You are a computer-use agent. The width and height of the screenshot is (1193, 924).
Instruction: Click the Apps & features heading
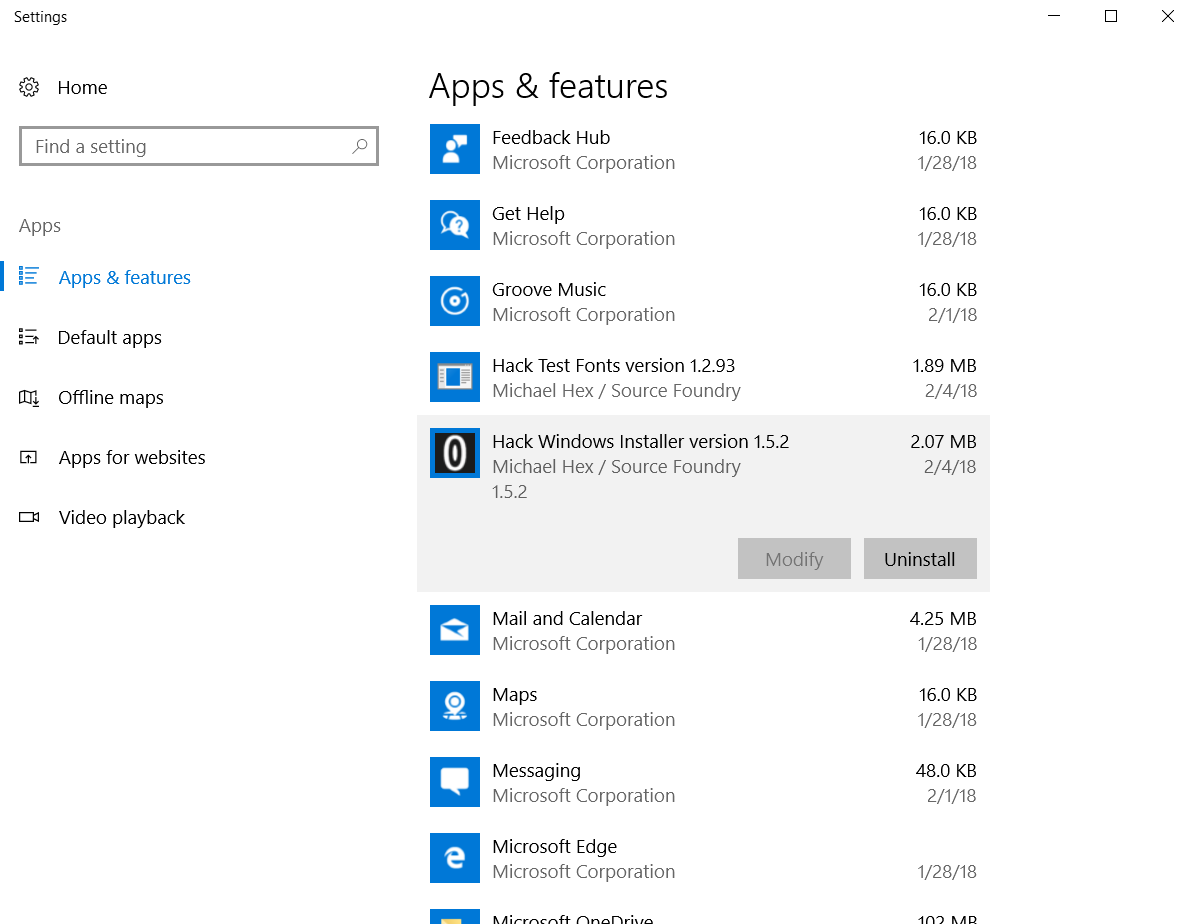click(549, 86)
